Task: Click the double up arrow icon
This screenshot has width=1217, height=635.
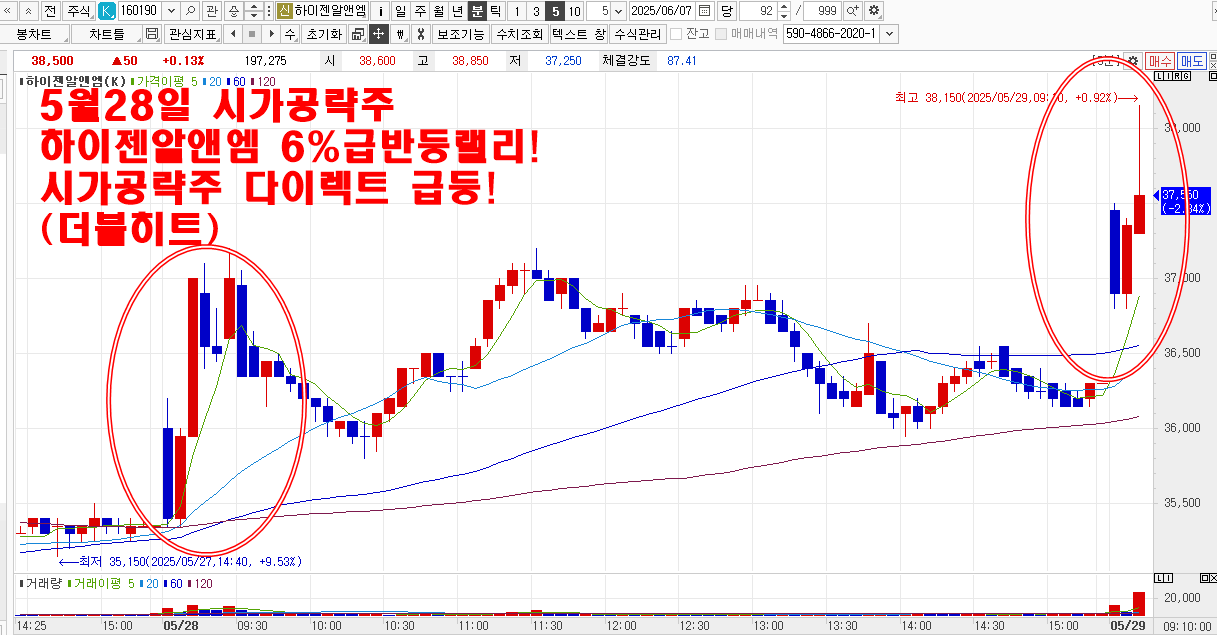Action: (27, 11)
